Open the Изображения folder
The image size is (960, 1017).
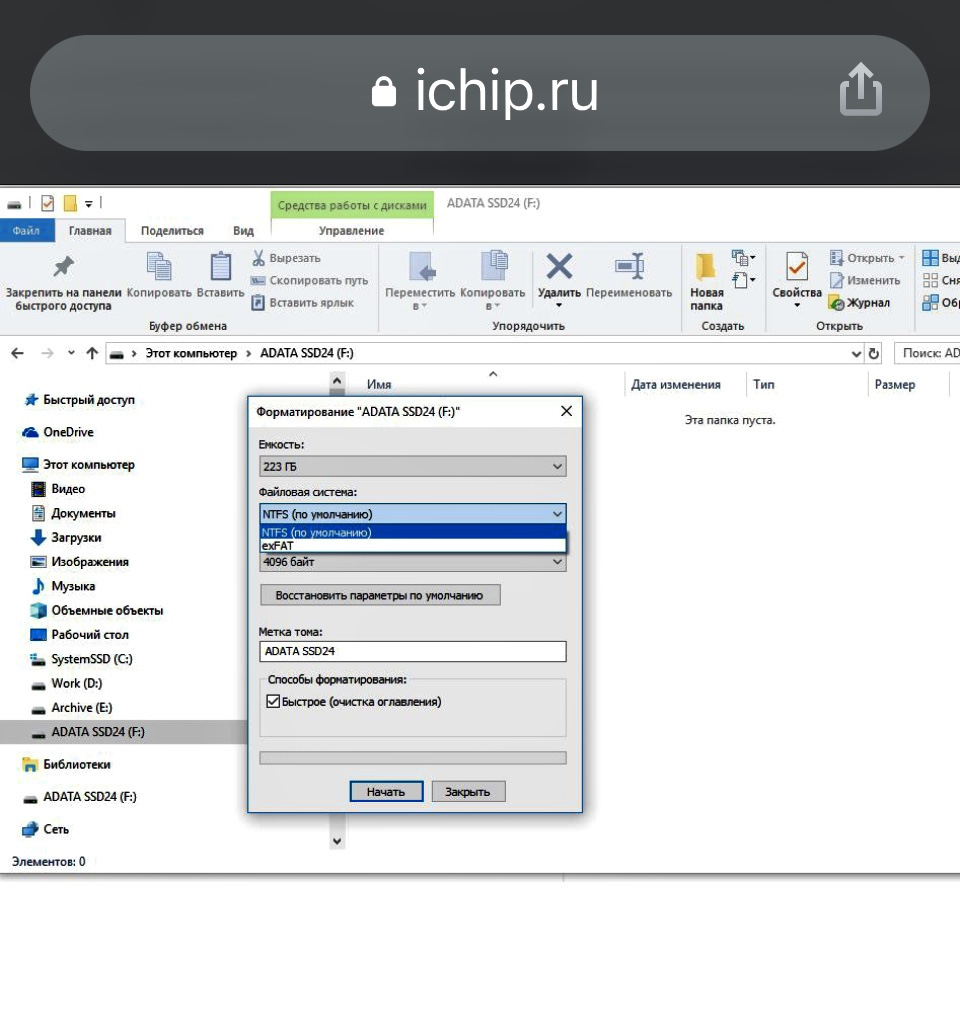click(x=80, y=562)
